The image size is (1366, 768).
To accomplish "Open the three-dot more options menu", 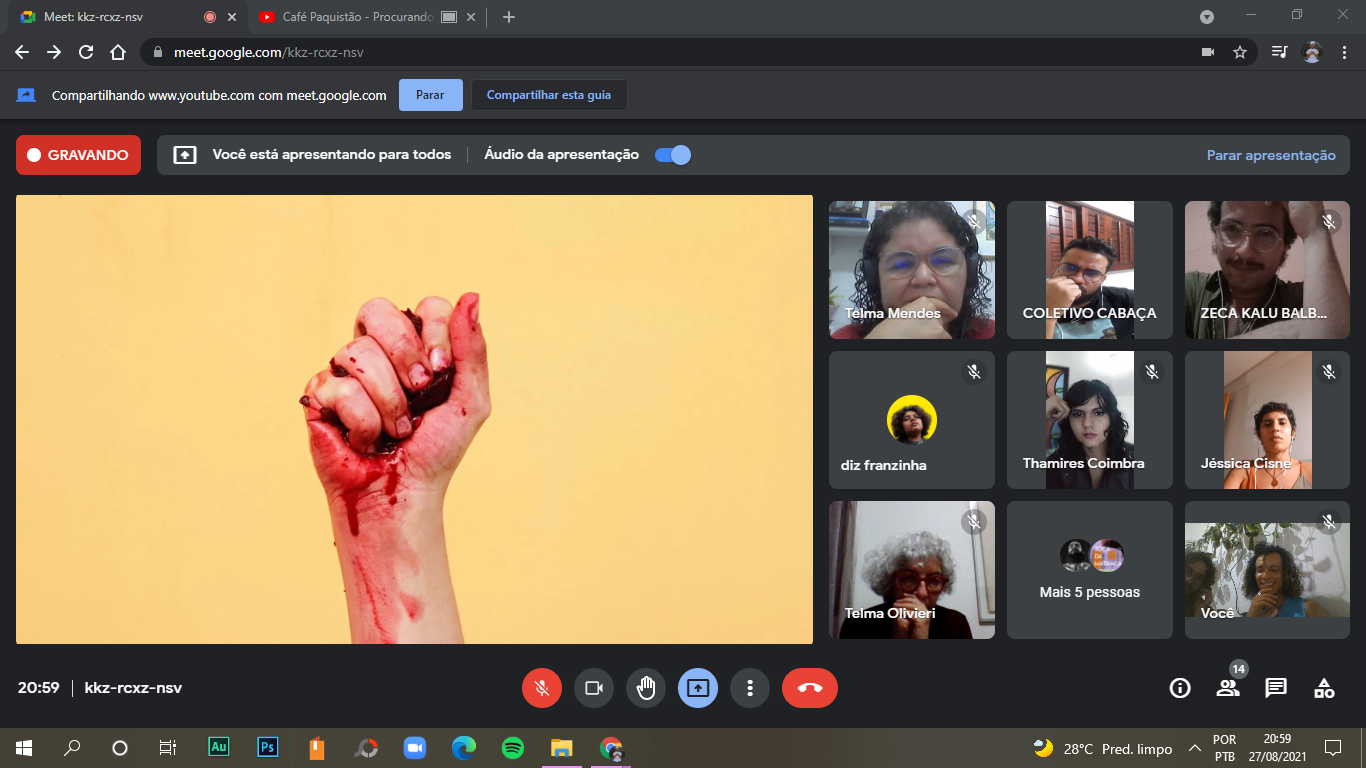I will (749, 688).
